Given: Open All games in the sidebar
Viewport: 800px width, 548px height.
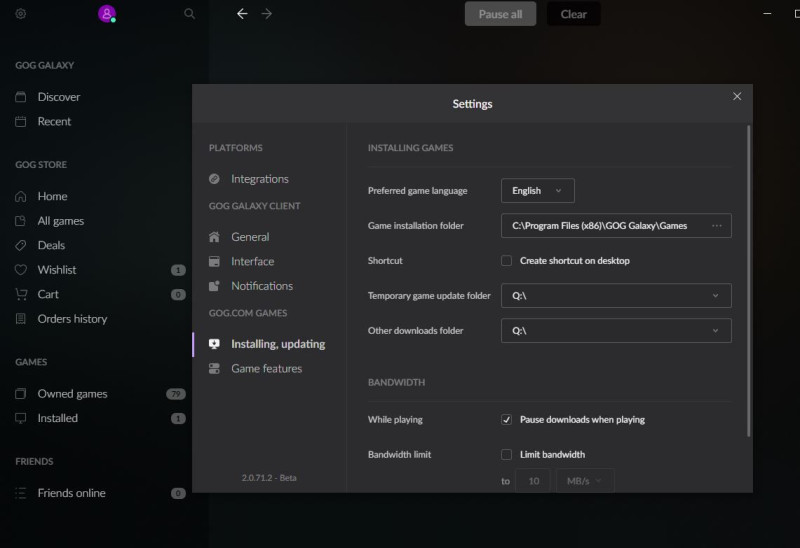Looking at the screenshot, I should tap(60, 221).
